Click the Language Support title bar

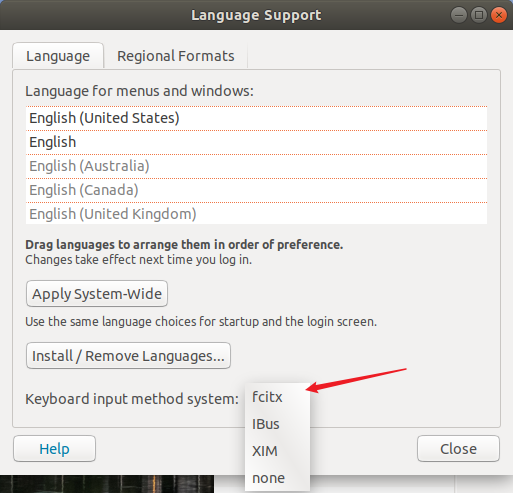pyautogui.click(x=256, y=15)
